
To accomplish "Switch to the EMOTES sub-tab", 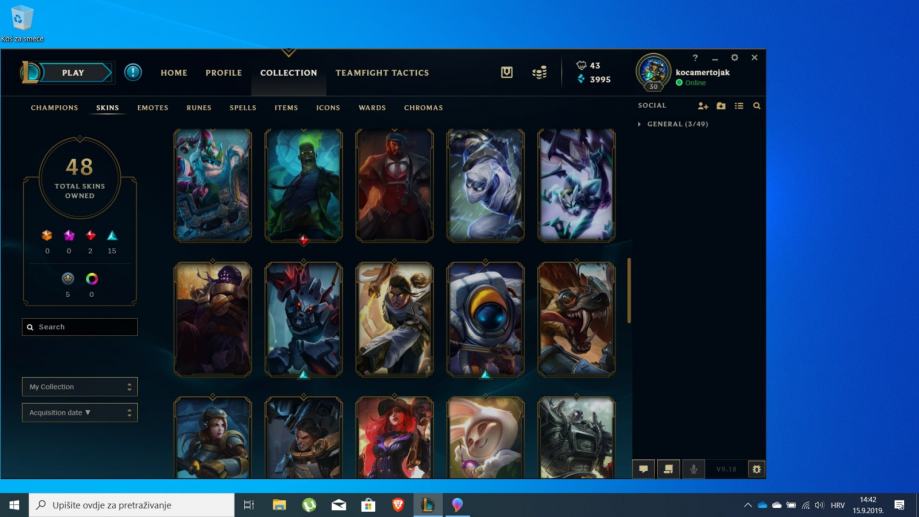I will click(x=152, y=108).
